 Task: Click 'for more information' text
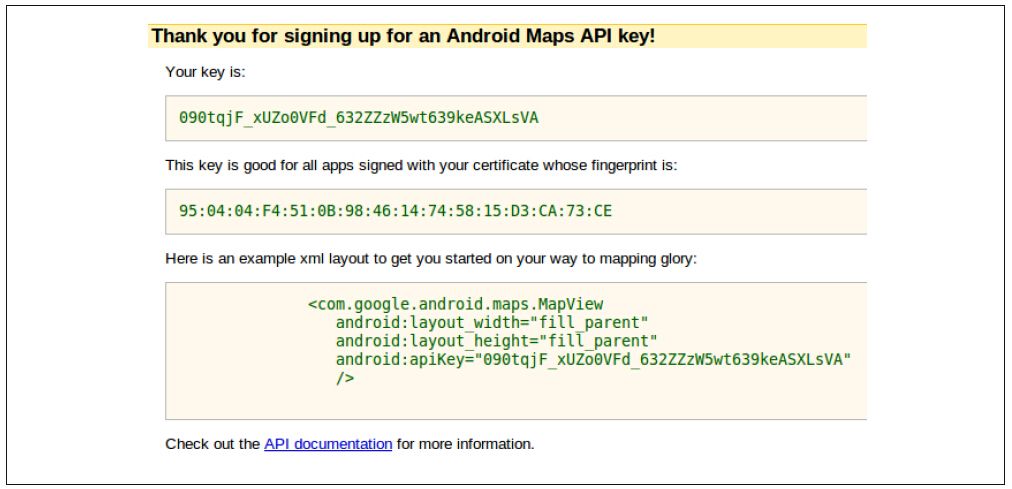(465, 444)
